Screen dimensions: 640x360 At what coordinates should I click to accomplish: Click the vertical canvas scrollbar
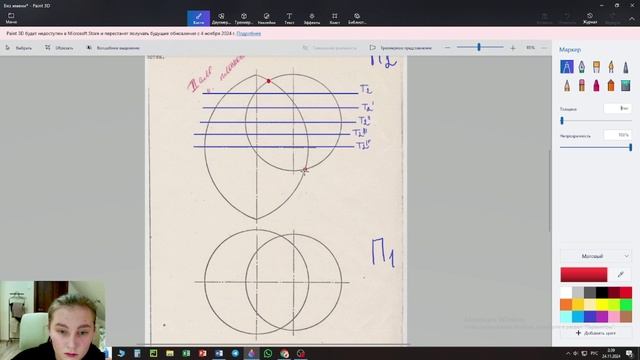[549, 191]
